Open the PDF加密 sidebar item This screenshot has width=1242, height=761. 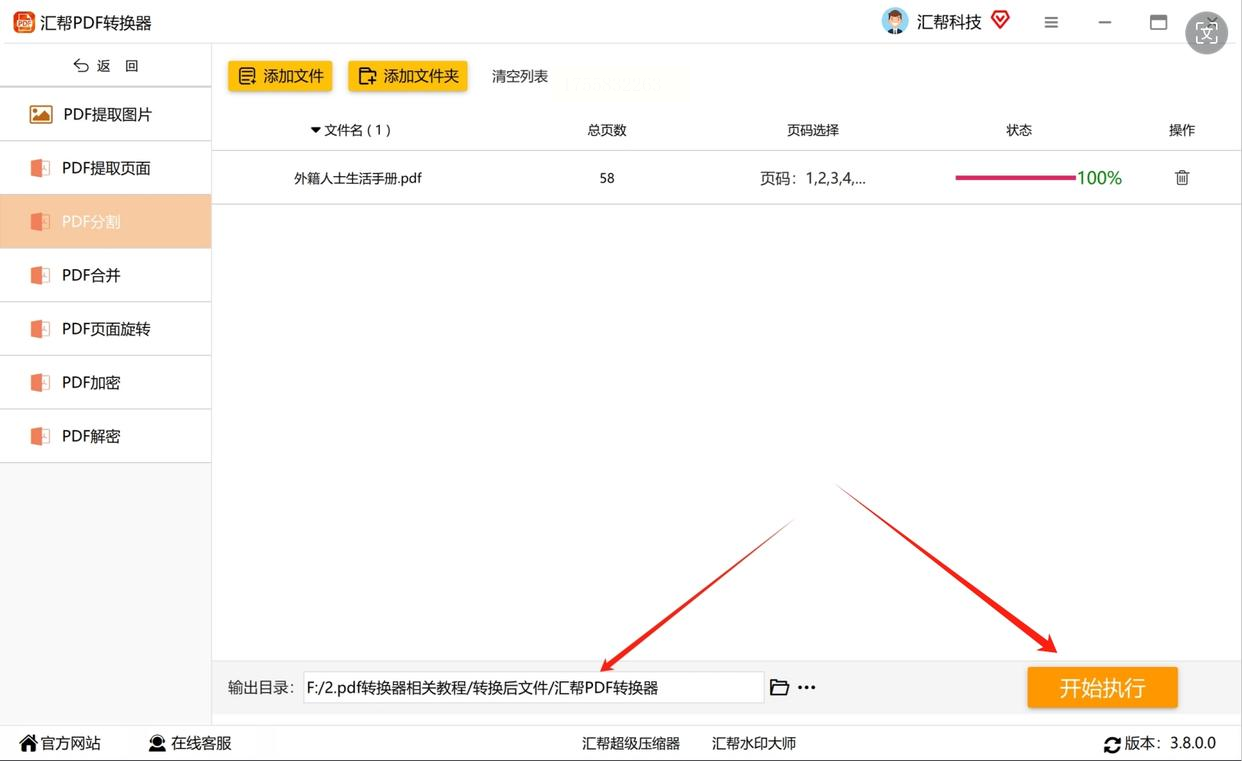(x=106, y=382)
